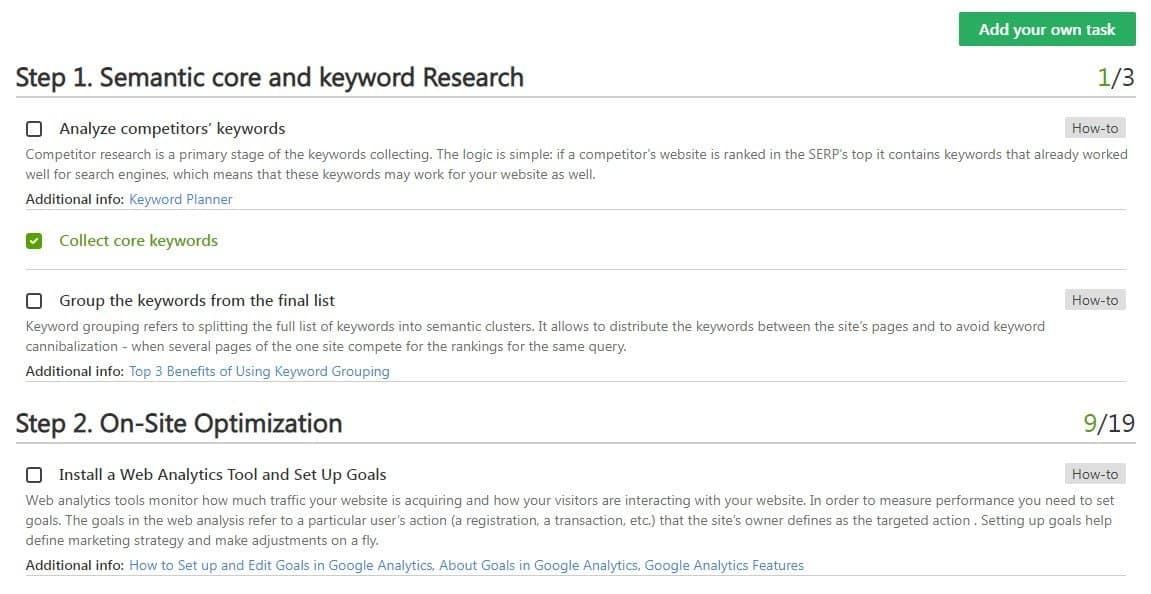This screenshot has height=594, width=1151.
Task: Click 'Group the keywords from the final list' title
Action: coord(196,300)
